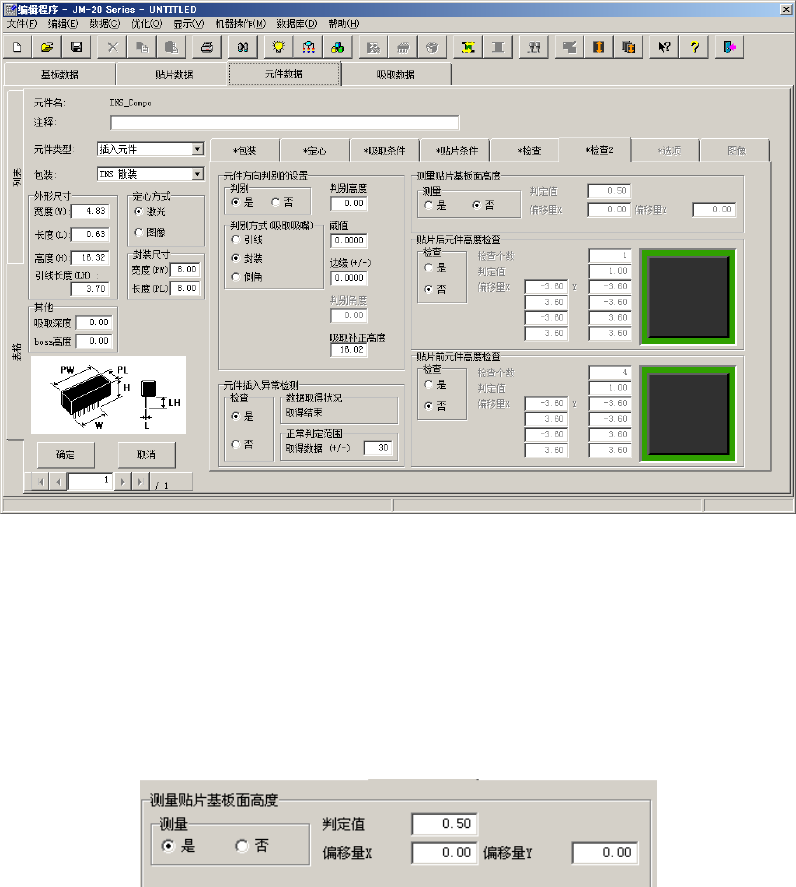Click the Cut scissors toolbar icon
The height and width of the screenshot is (887, 796).
pyautogui.click(x=112, y=47)
